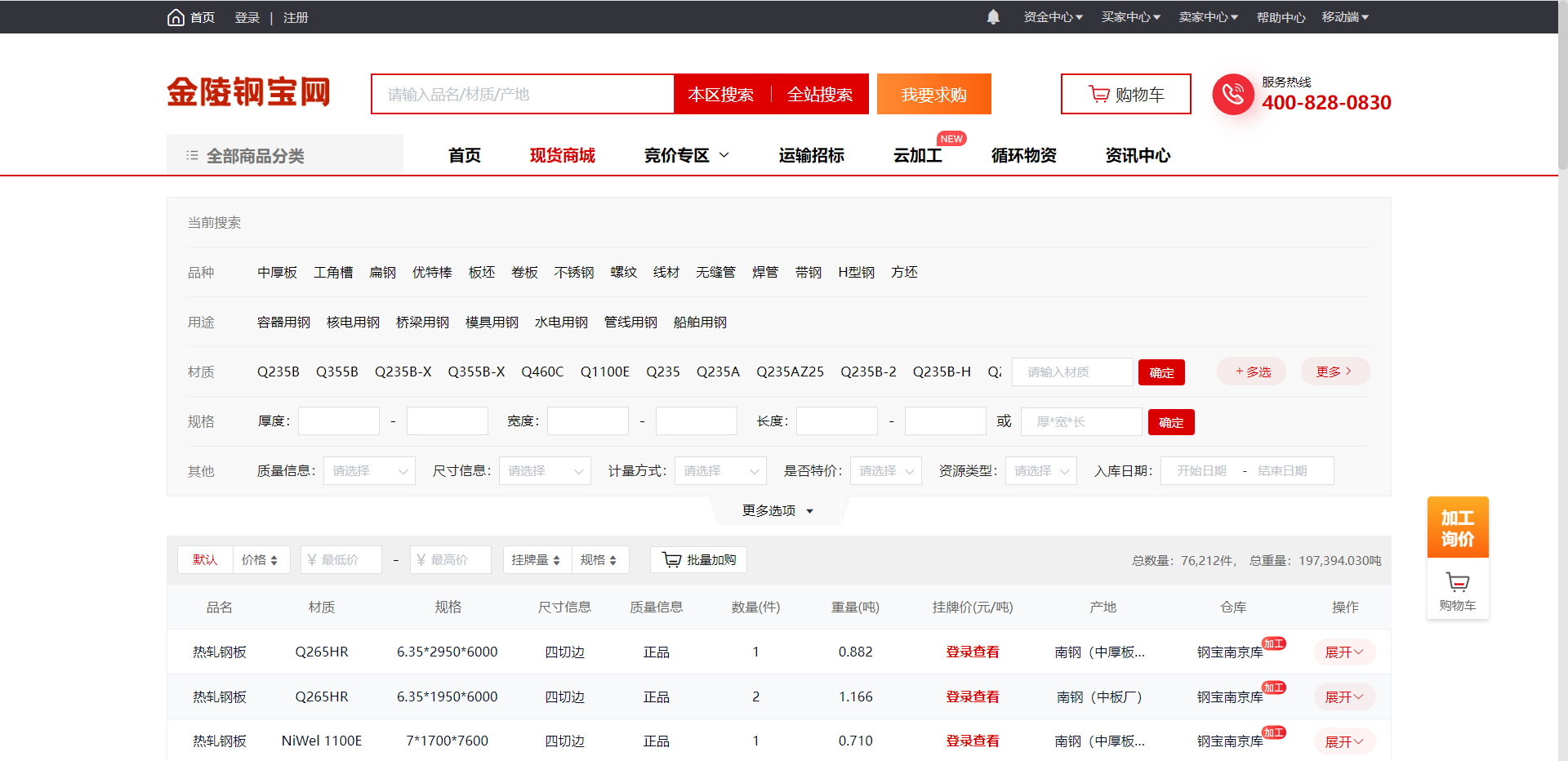Open 帮助中心 link
Image resolution: width=1568 pixels, height=761 pixels.
pyautogui.click(x=1281, y=17)
